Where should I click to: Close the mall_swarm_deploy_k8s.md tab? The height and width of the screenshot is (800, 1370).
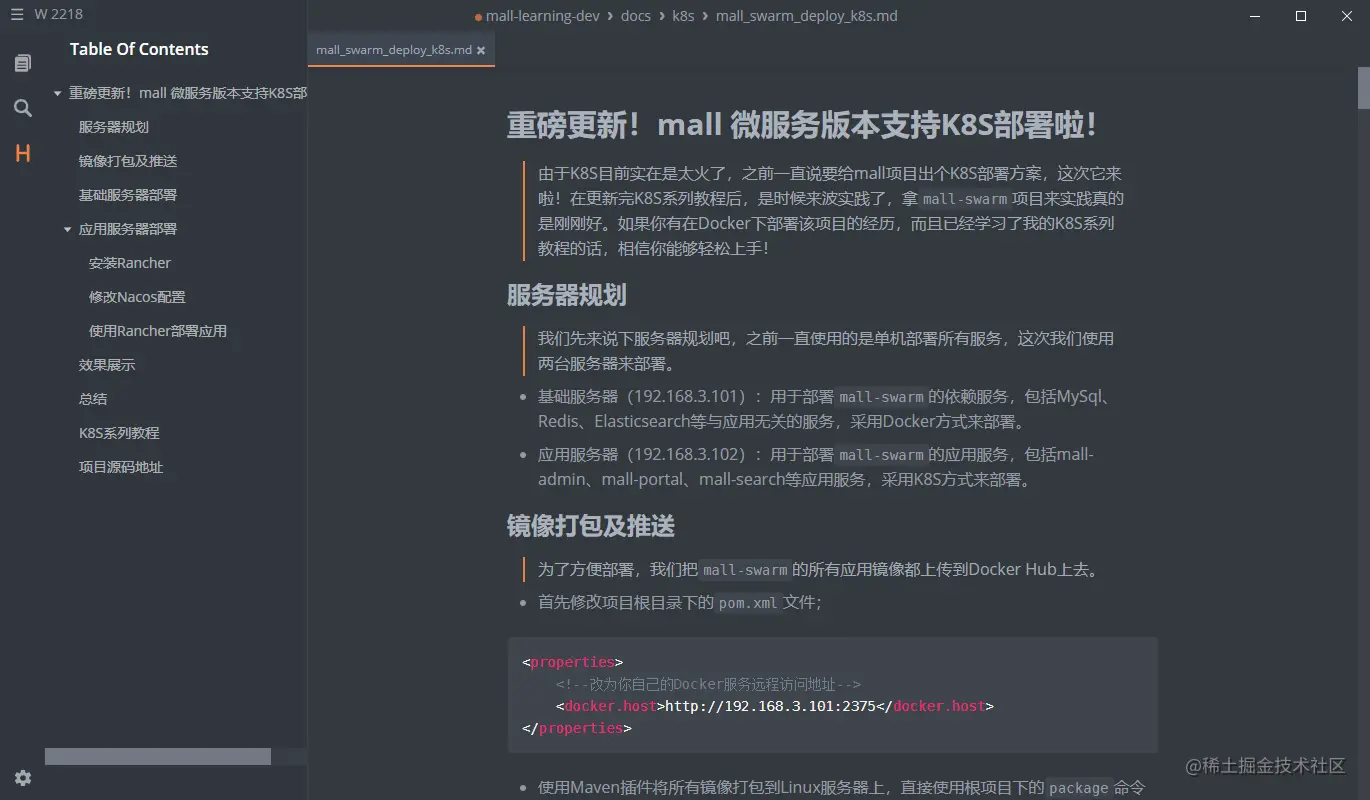click(481, 50)
